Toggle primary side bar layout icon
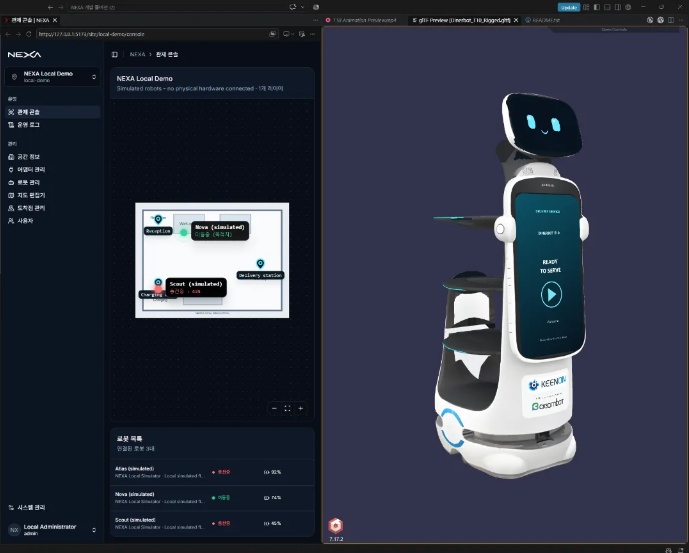689x553 pixels. [597, 7]
